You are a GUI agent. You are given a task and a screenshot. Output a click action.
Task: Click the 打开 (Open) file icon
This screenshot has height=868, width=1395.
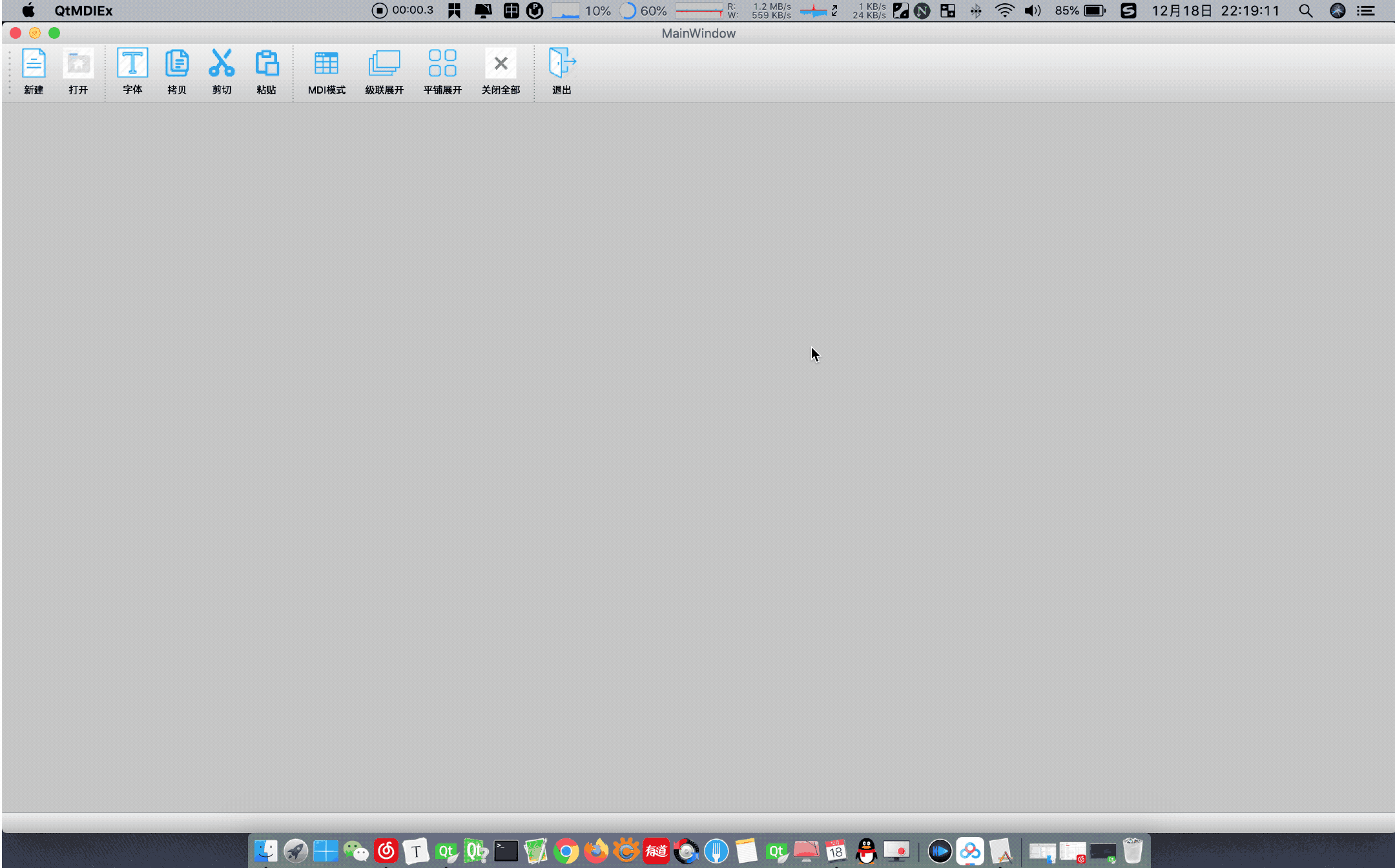coord(78,63)
